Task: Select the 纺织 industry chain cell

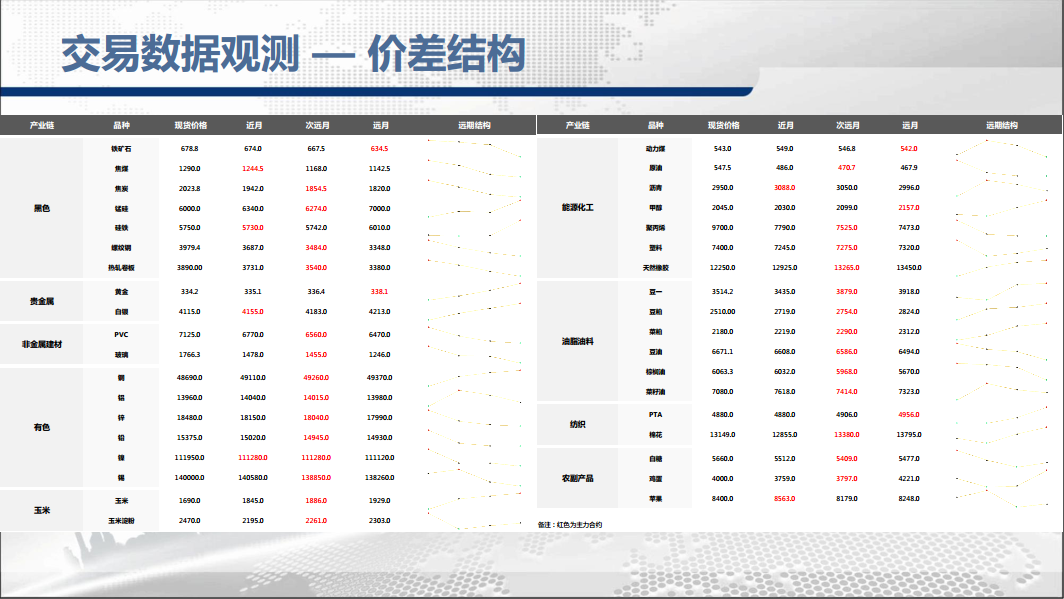Action: 577,425
